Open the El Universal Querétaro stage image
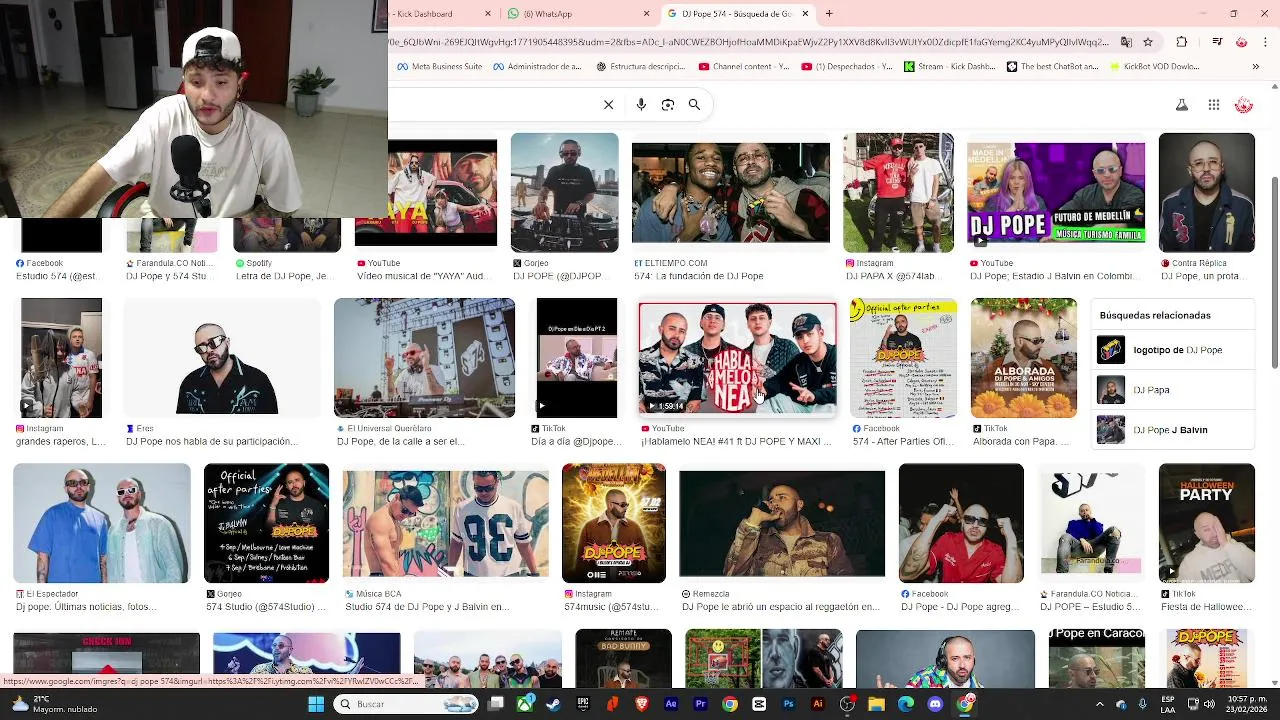Viewport: 1280px width, 720px height. point(424,358)
